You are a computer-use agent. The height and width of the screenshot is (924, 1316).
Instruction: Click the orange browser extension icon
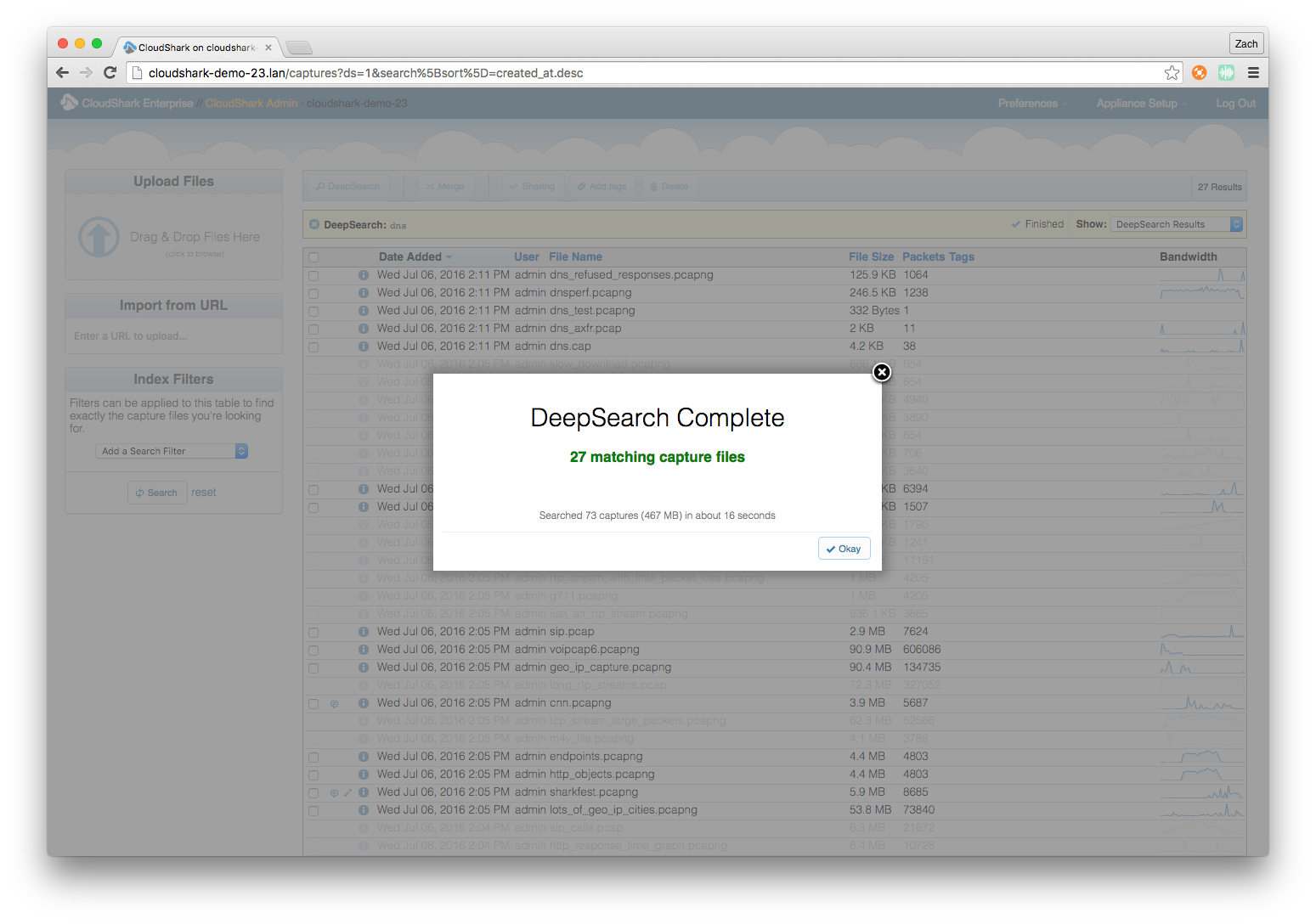click(x=1200, y=73)
